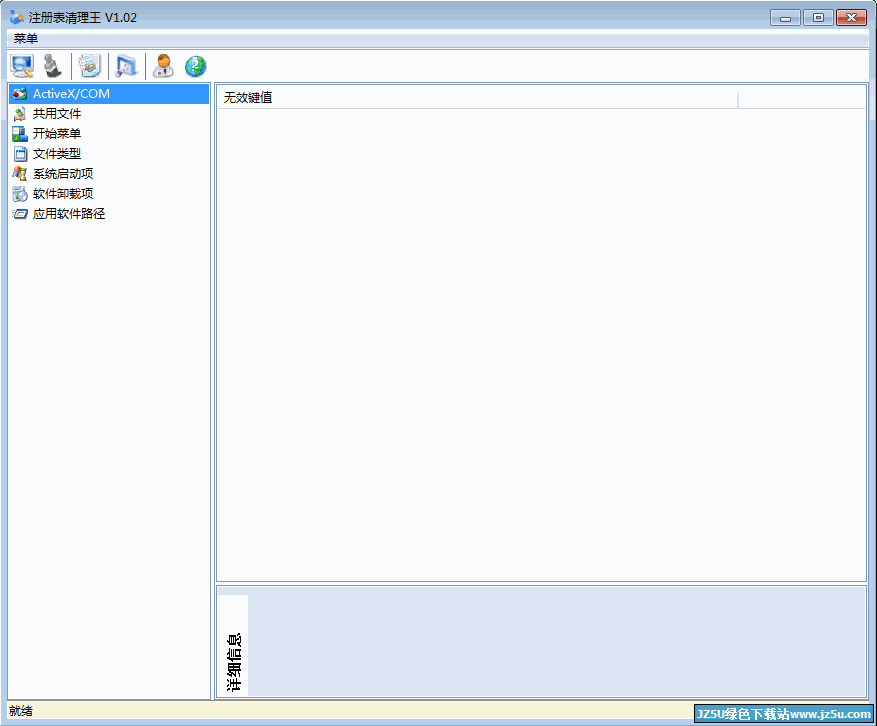Close the 注册表清理王 window
Viewport: 877px width, 726px height.
851,18
